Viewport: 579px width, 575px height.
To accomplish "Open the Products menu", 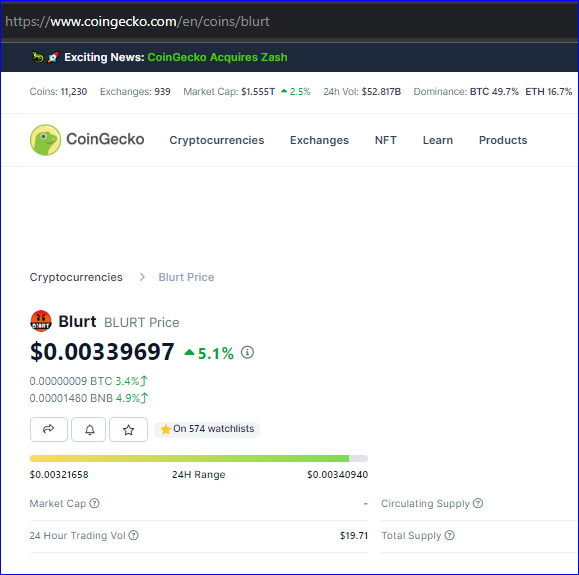I will (503, 140).
